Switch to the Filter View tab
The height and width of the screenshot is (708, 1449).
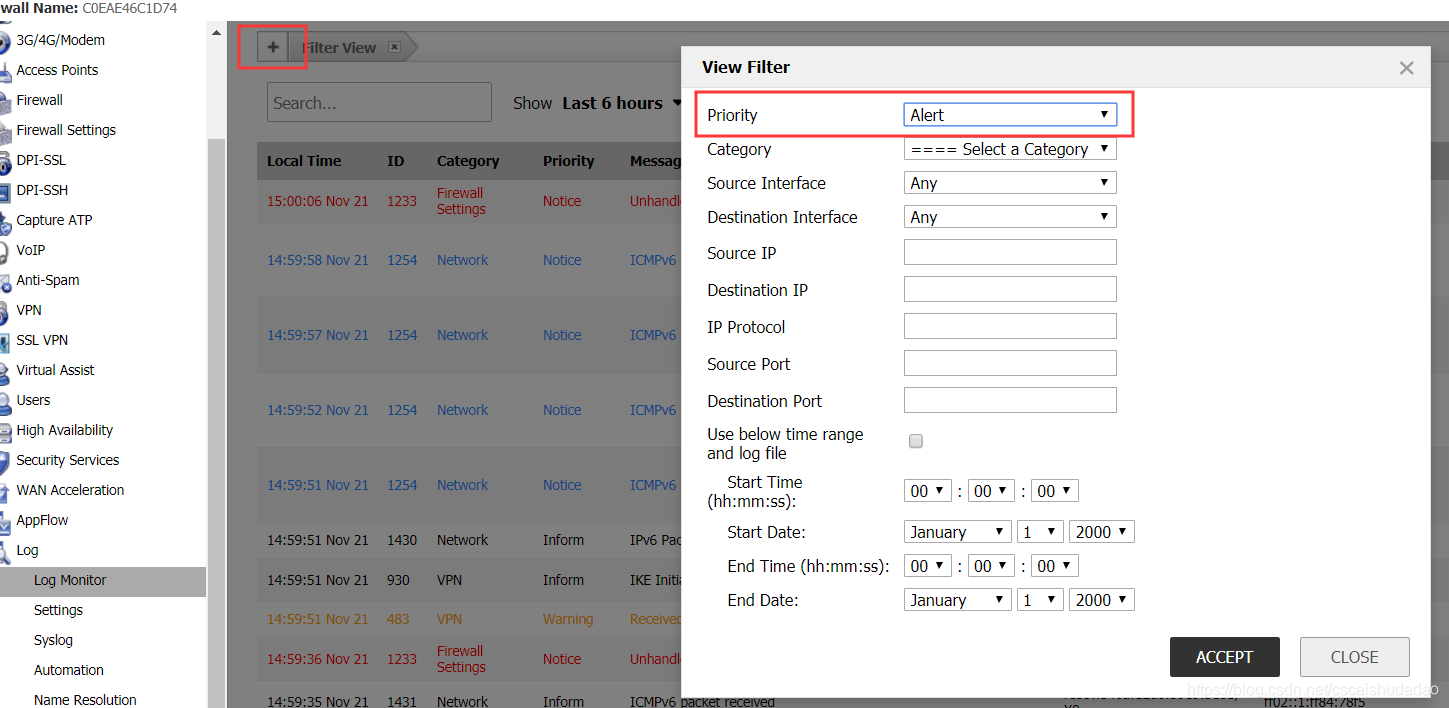coord(339,47)
